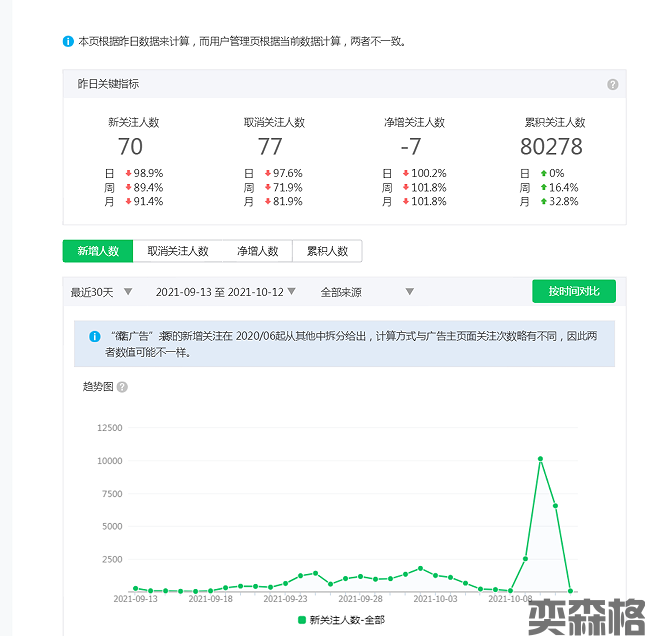This screenshot has width=645, height=636.
Task: Click the 按时间对比 button
Action: [574, 291]
